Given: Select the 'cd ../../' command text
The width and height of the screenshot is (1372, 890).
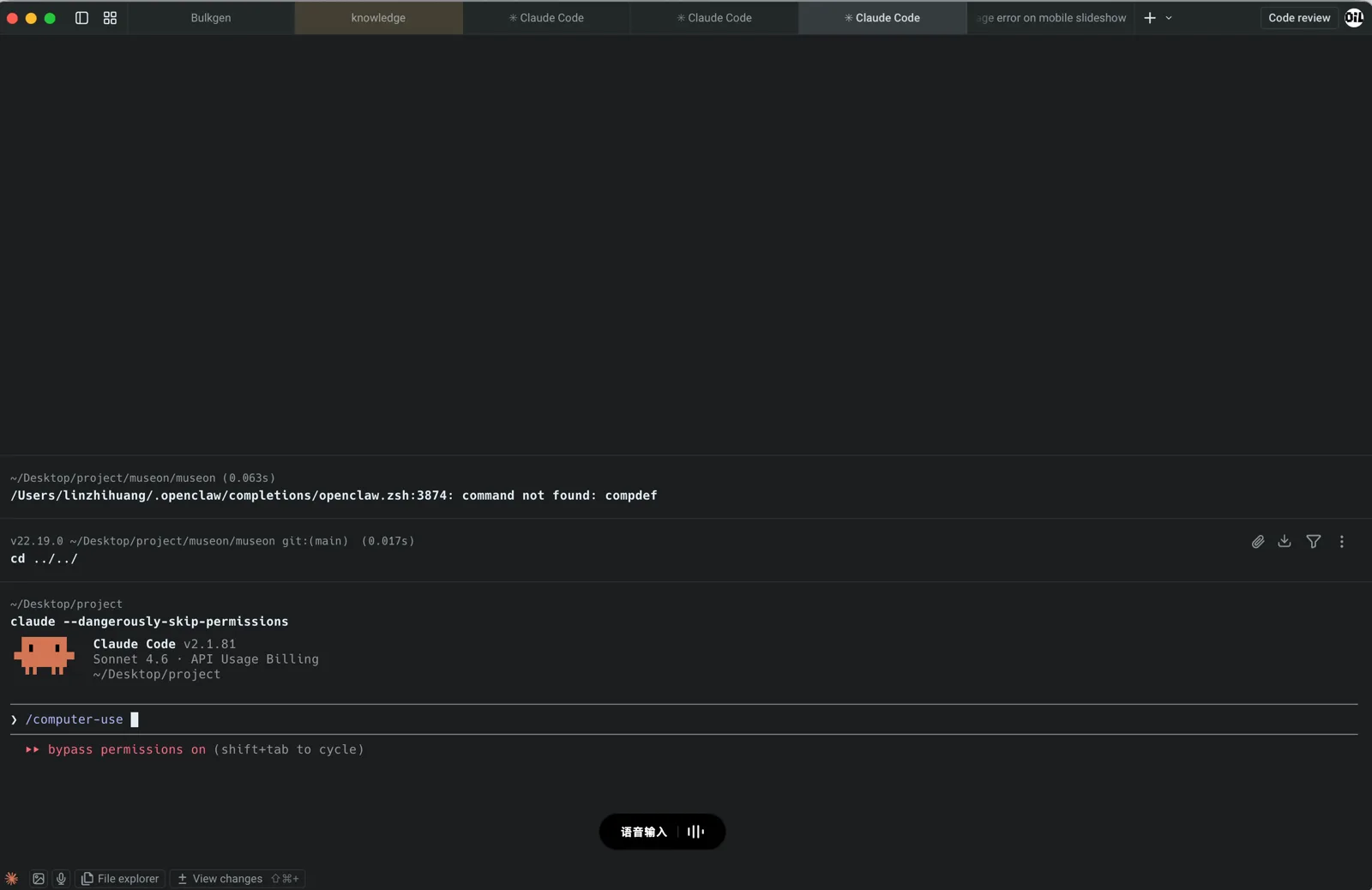Looking at the screenshot, I should [x=44, y=558].
